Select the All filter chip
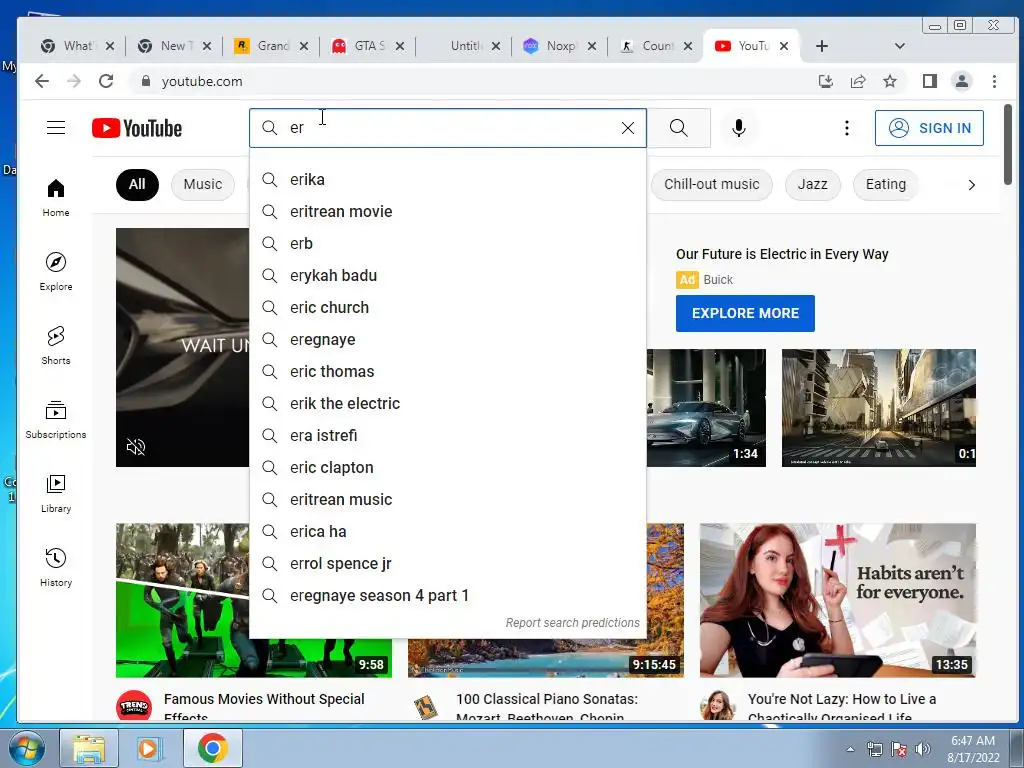 (x=137, y=185)
